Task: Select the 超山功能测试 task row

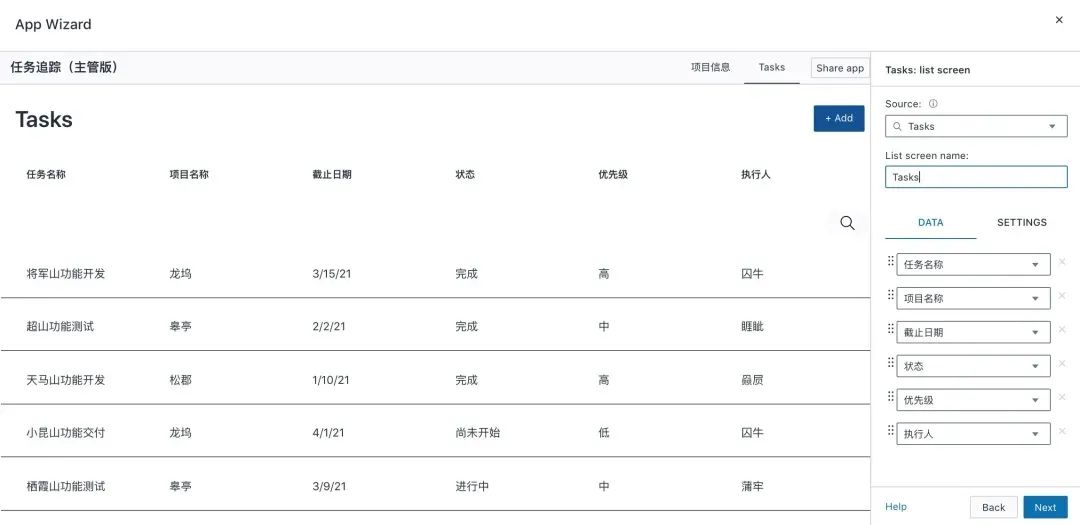Action: pyautogui.click(x=435, y=326)
